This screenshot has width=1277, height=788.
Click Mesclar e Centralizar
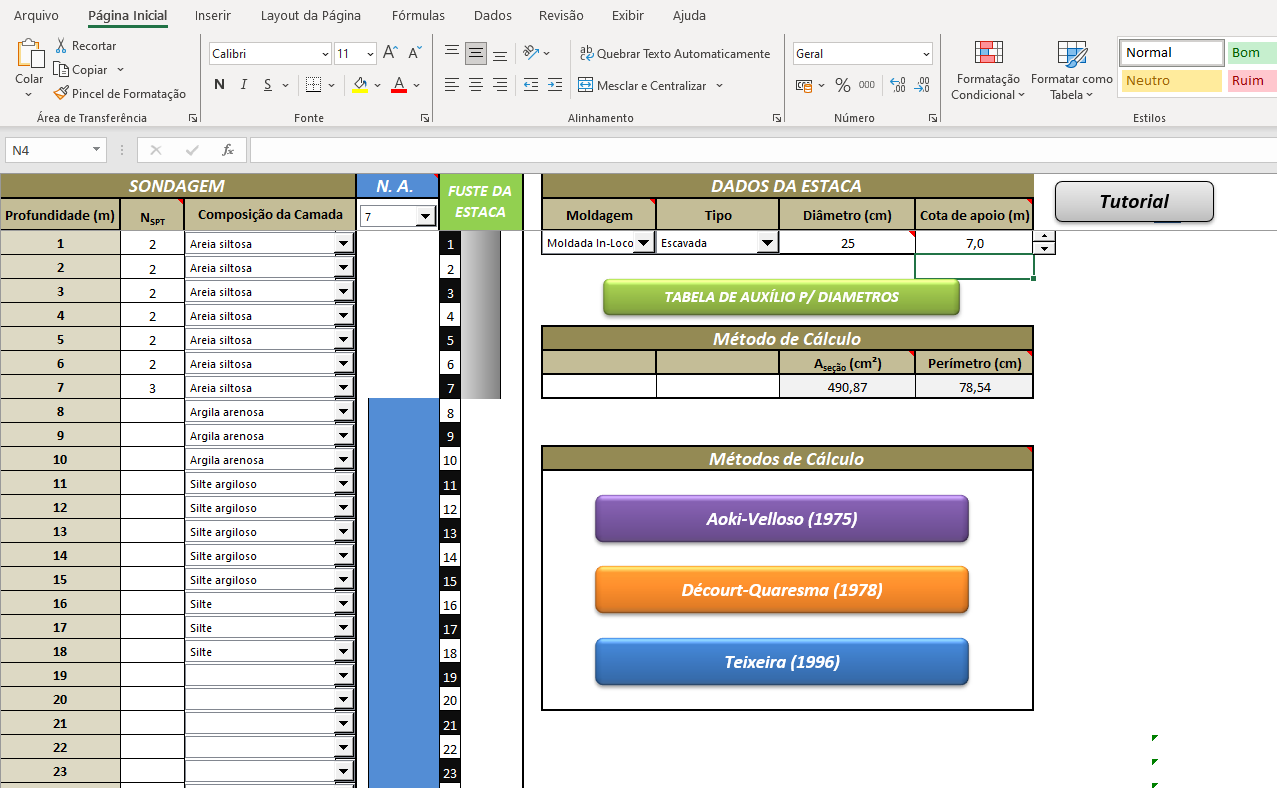pyautogui.click(x=642, y=86)
